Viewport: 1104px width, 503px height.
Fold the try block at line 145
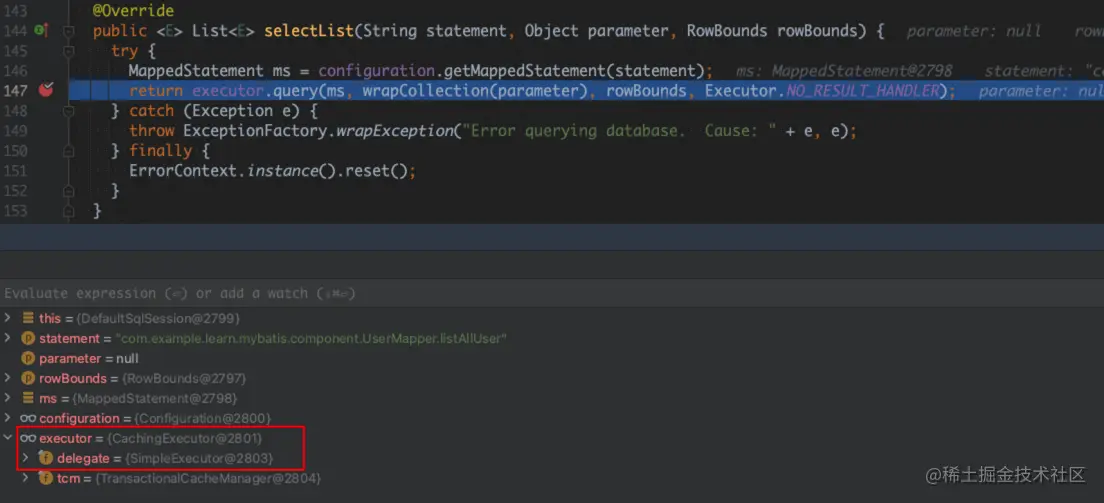(x=68, y=51)
